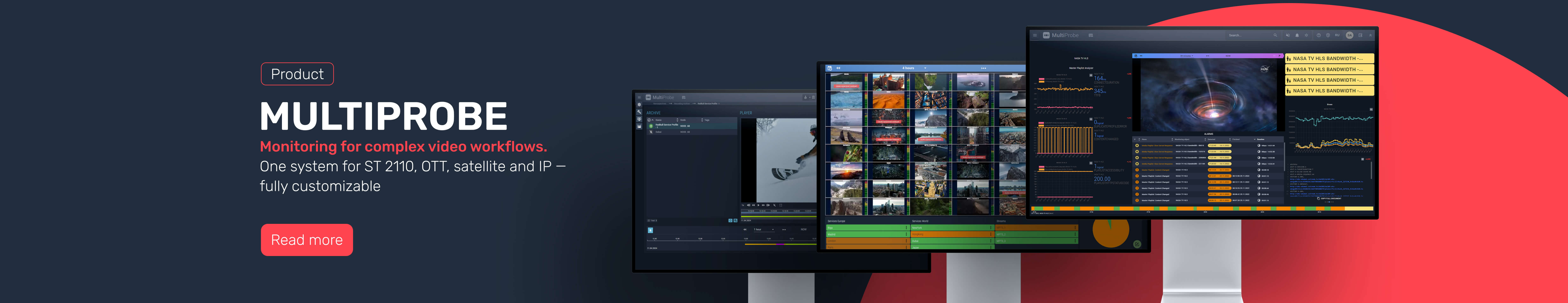The height and width of the screenshot is (303, 1568).
Task: Click wrench tool in left monitor sidebar
Action: [x=639, y=112]
